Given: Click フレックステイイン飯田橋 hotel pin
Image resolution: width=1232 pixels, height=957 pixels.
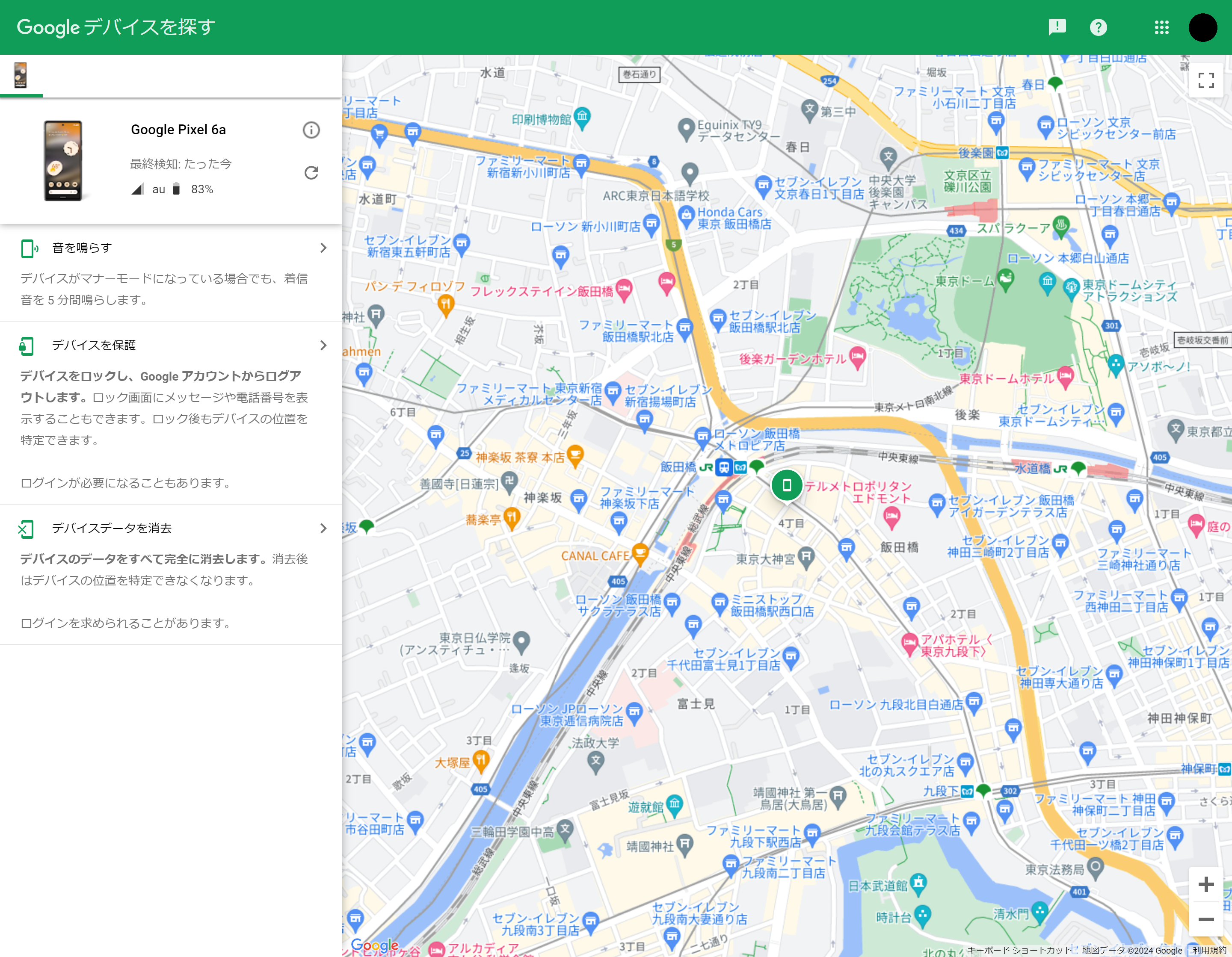Looking at the screenshot, I should [x=623, y=289].
